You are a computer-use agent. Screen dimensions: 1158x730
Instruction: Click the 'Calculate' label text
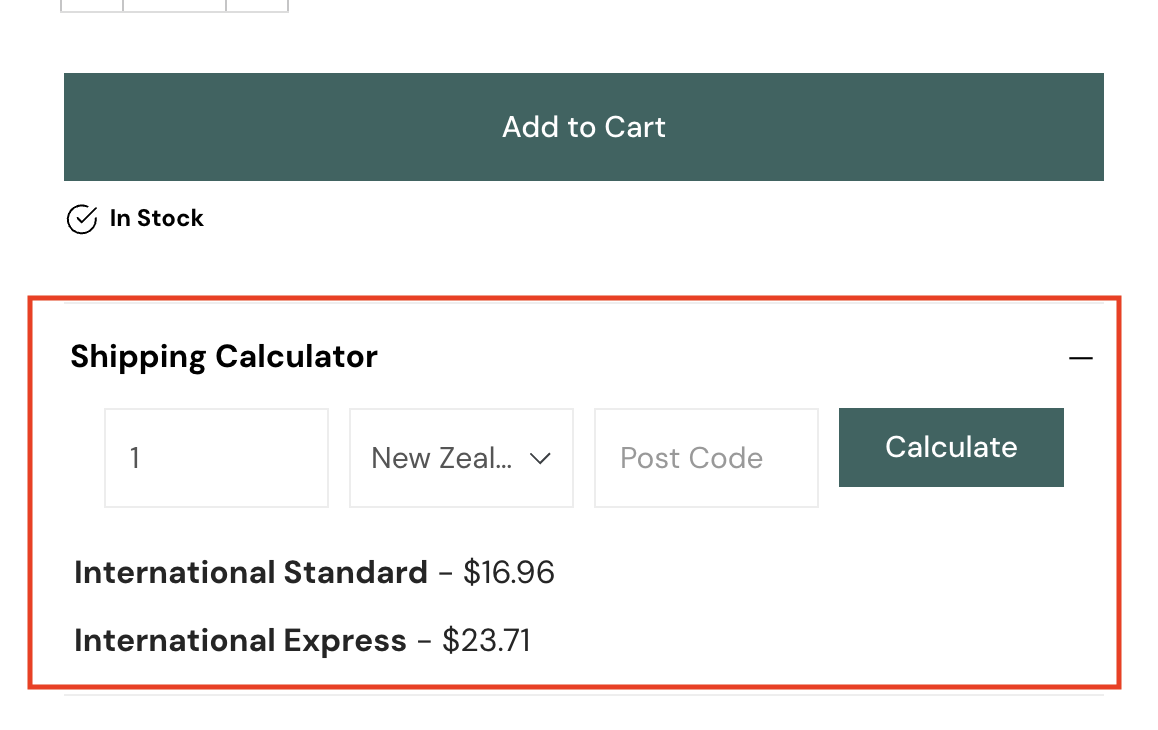coord(951,447)
